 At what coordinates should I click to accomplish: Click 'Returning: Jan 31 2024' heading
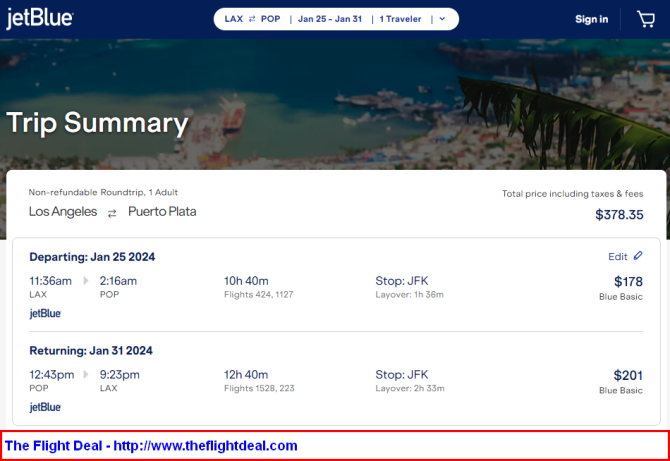coord(91,350)
